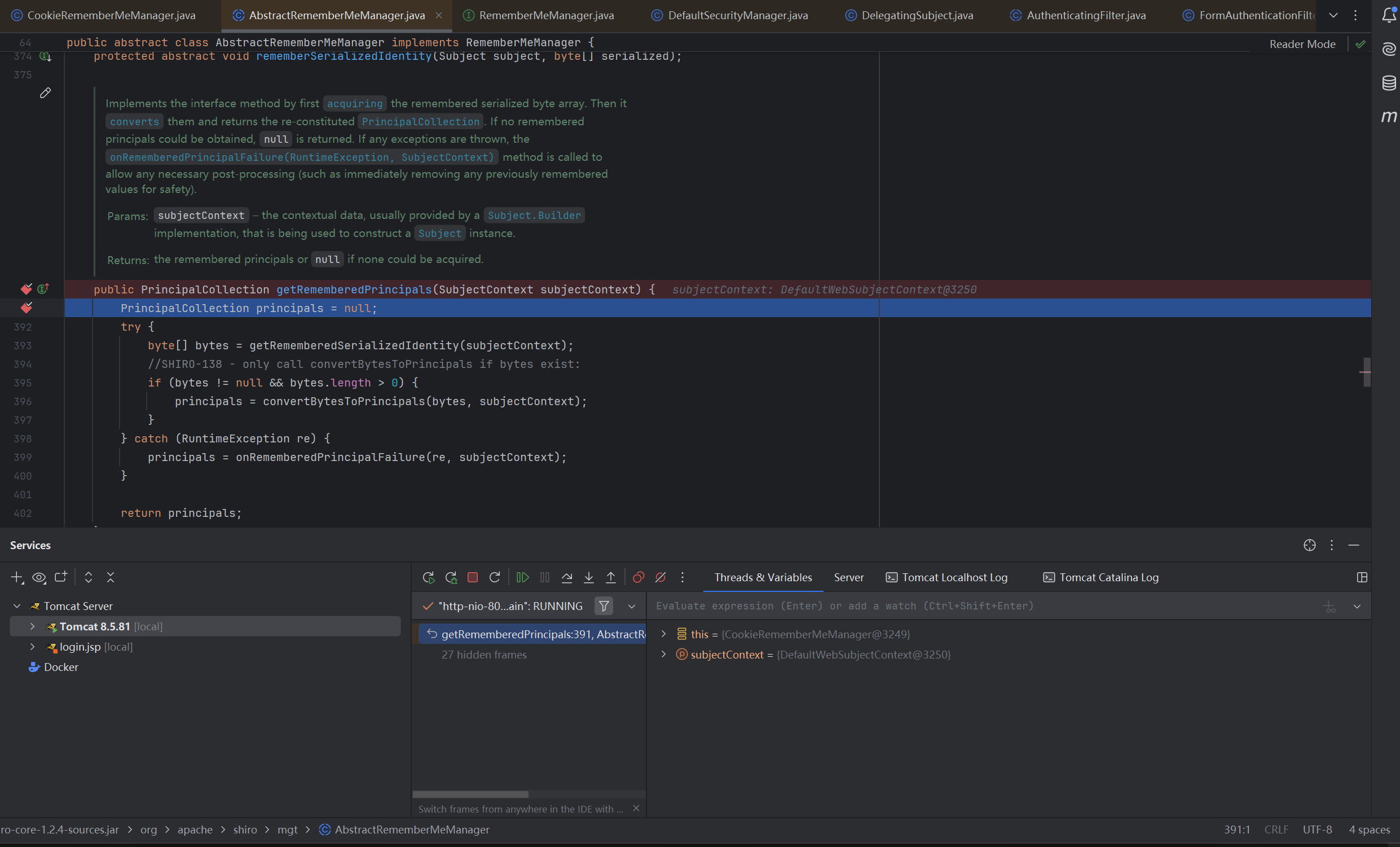Switch to DefaultSecurityManager.java tab

(x=737, y=15)
